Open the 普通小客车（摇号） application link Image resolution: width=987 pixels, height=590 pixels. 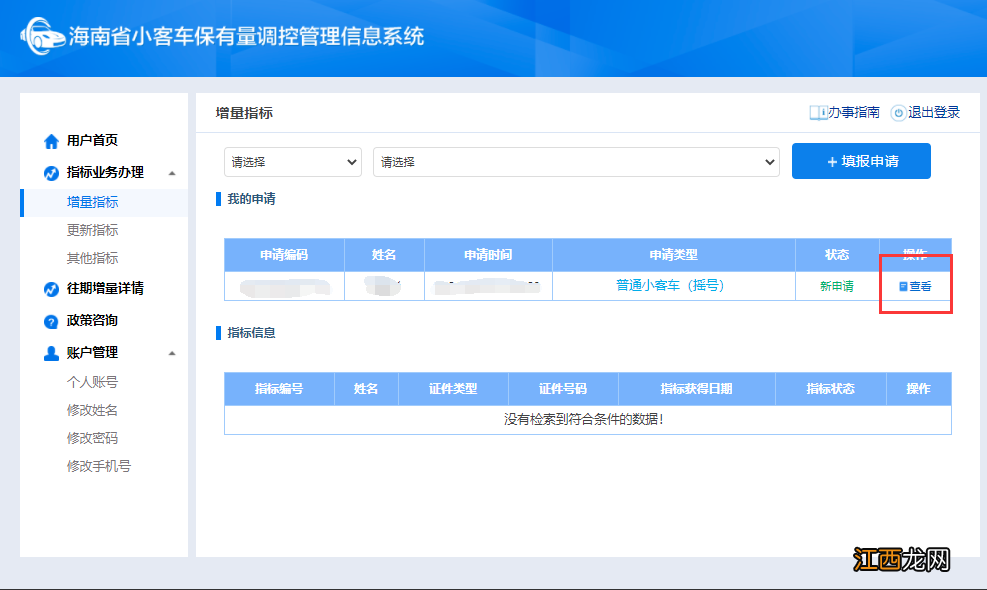pos(672,285)
